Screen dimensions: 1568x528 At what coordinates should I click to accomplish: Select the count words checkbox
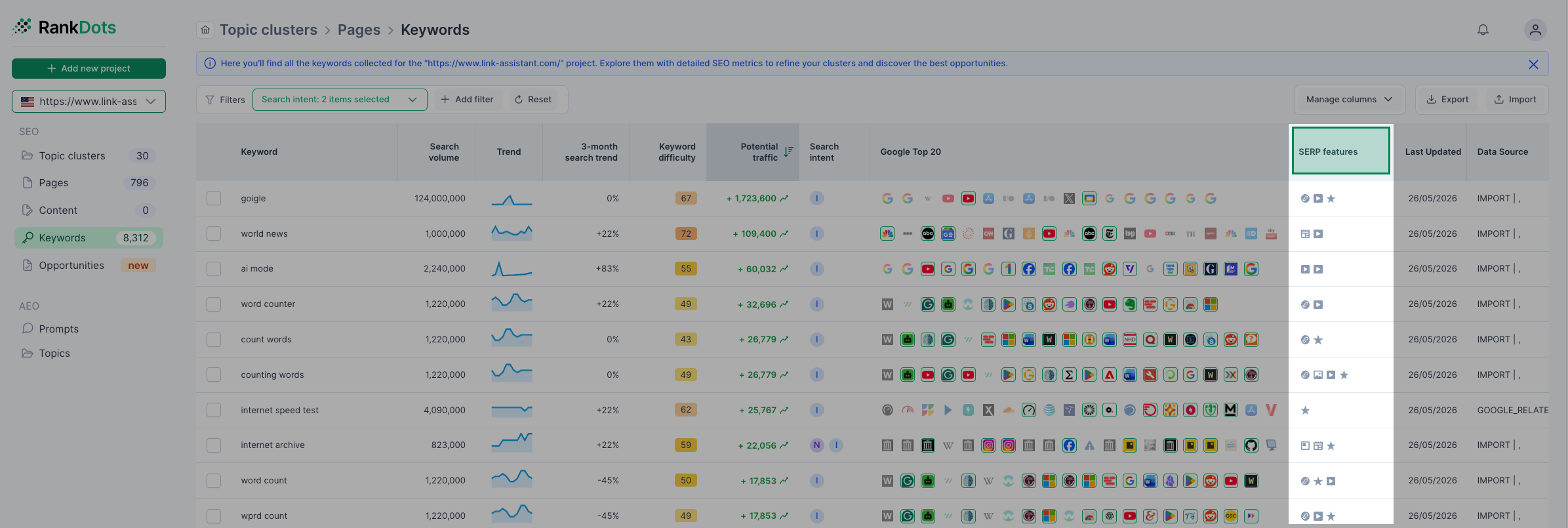pyautogui.click(x=214, y=340)
